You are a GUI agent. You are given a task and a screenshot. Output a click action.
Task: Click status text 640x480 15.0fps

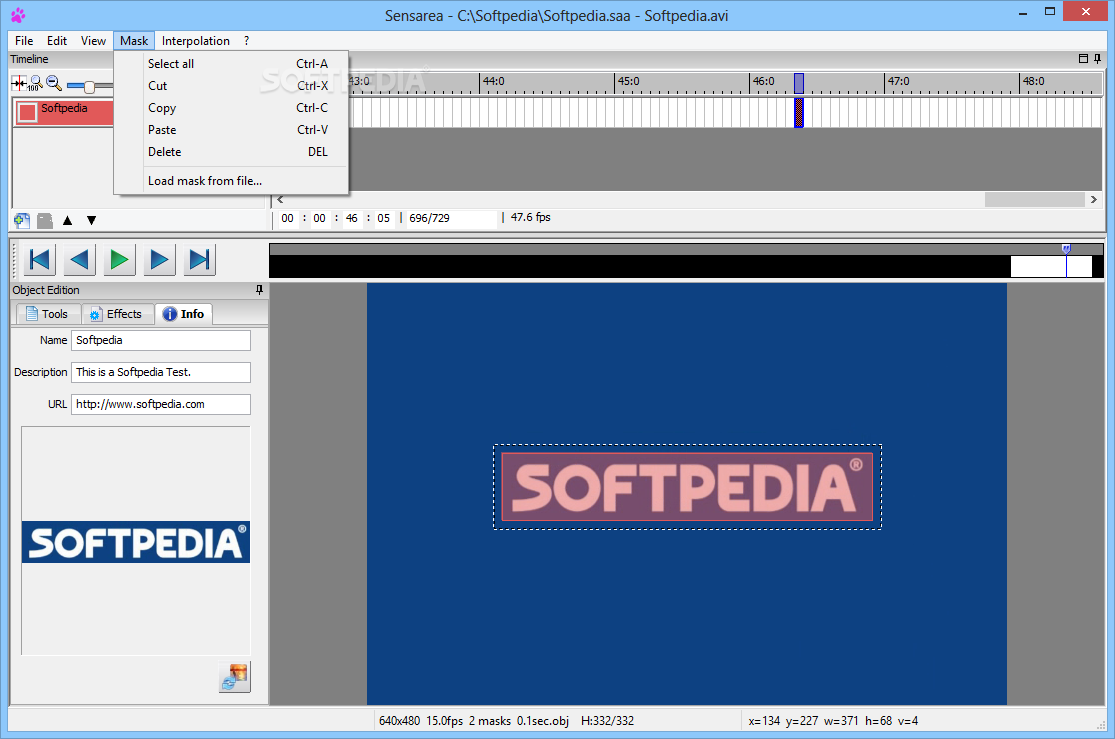(421, 721)
